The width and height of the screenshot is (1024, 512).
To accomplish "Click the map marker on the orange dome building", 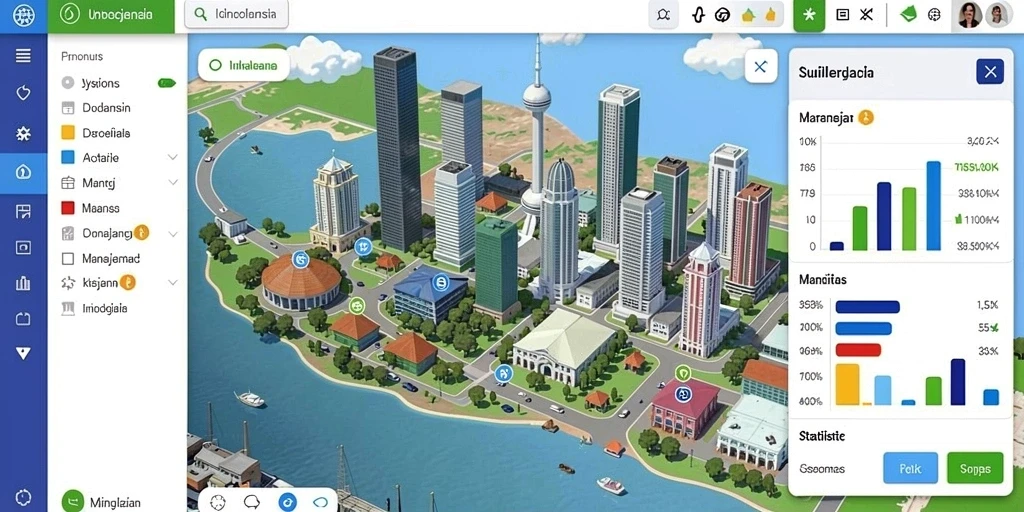I will pyautogui.click(x=300, y=259).
